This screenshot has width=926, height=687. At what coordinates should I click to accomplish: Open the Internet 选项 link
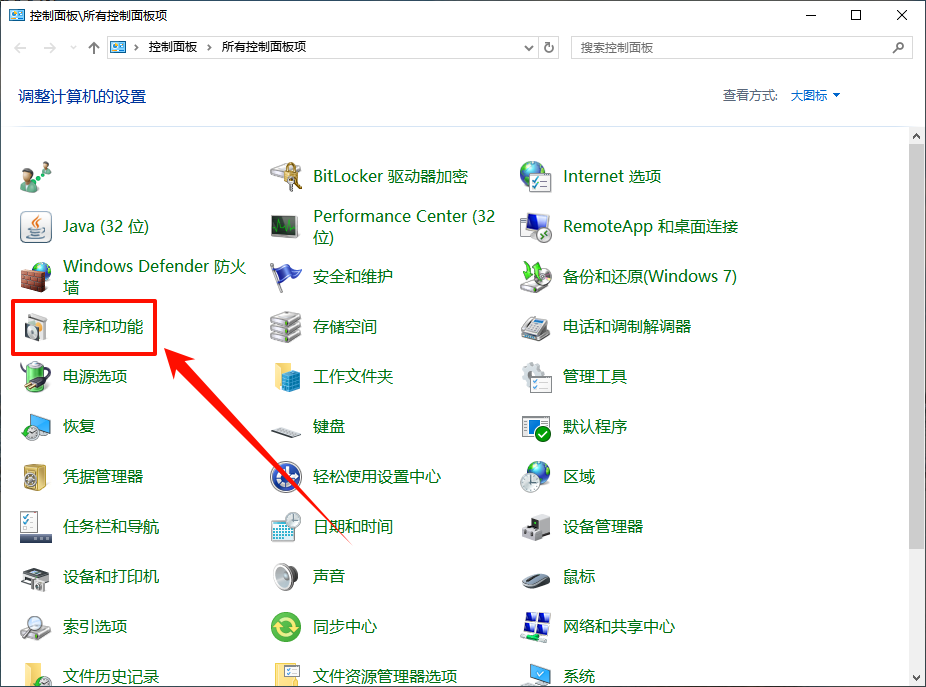(x=611, y=177)
